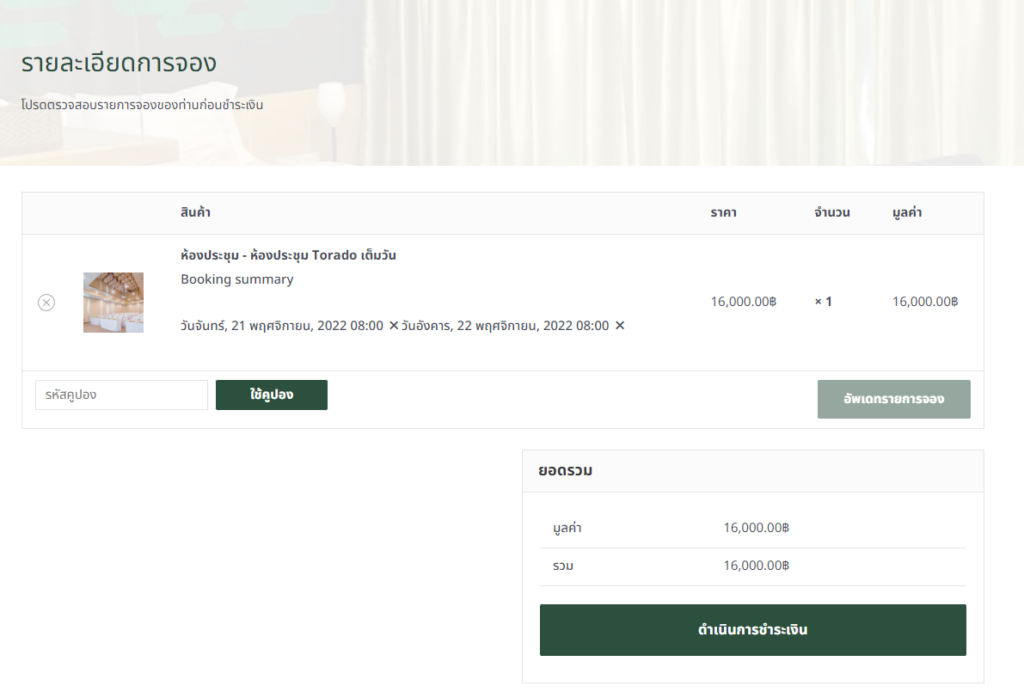The height and width of the screenshot is (698, 1024).
Task: Focus the รหัสคูปอง coupon code field
Action: pos(121,395)
